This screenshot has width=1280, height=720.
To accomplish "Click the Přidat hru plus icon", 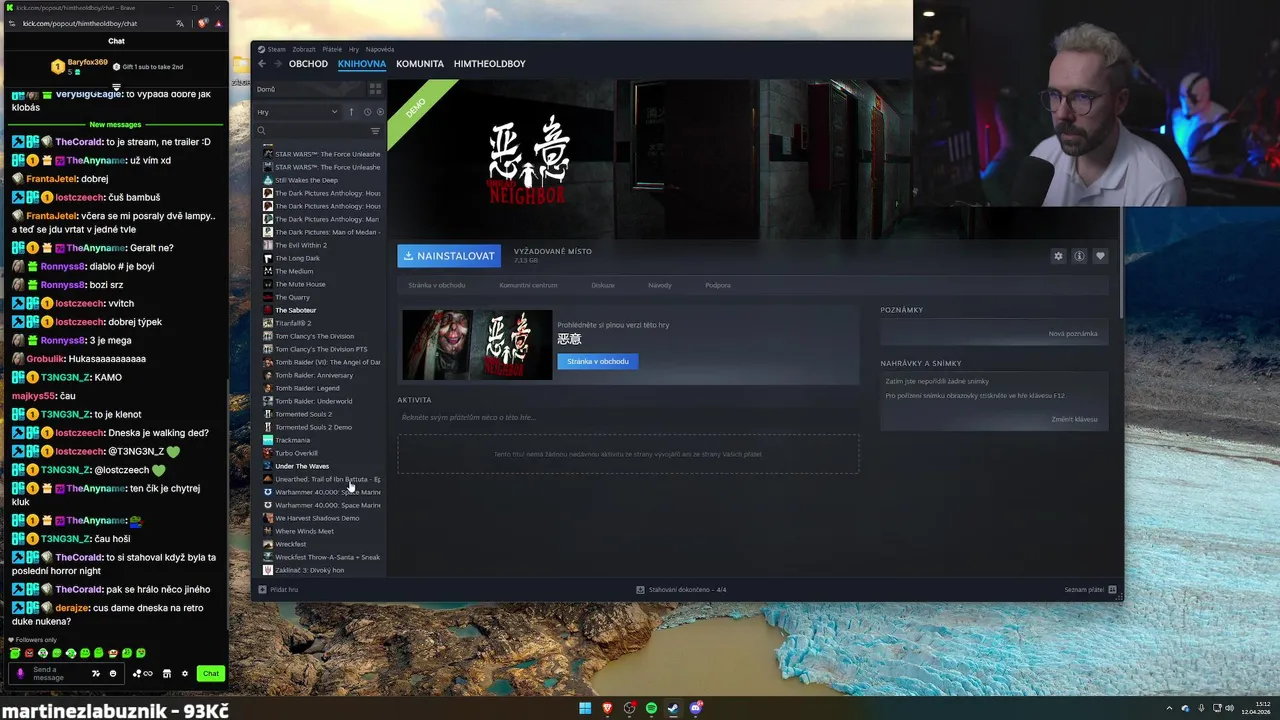I will 262,590.
